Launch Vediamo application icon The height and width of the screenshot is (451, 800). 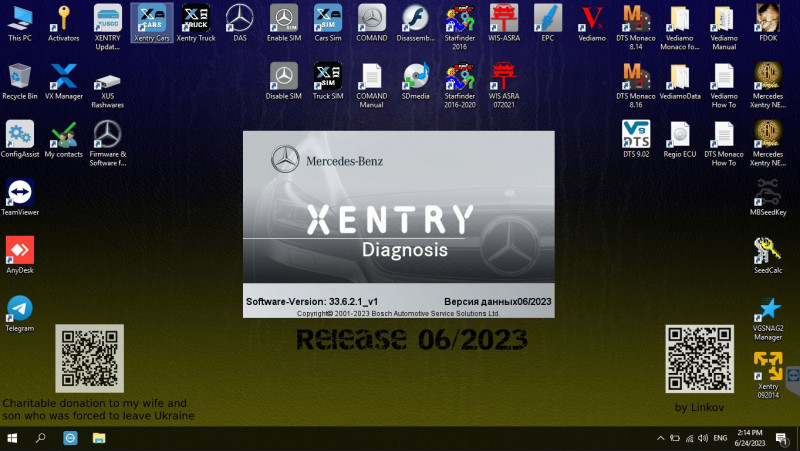tap(592, 23)
